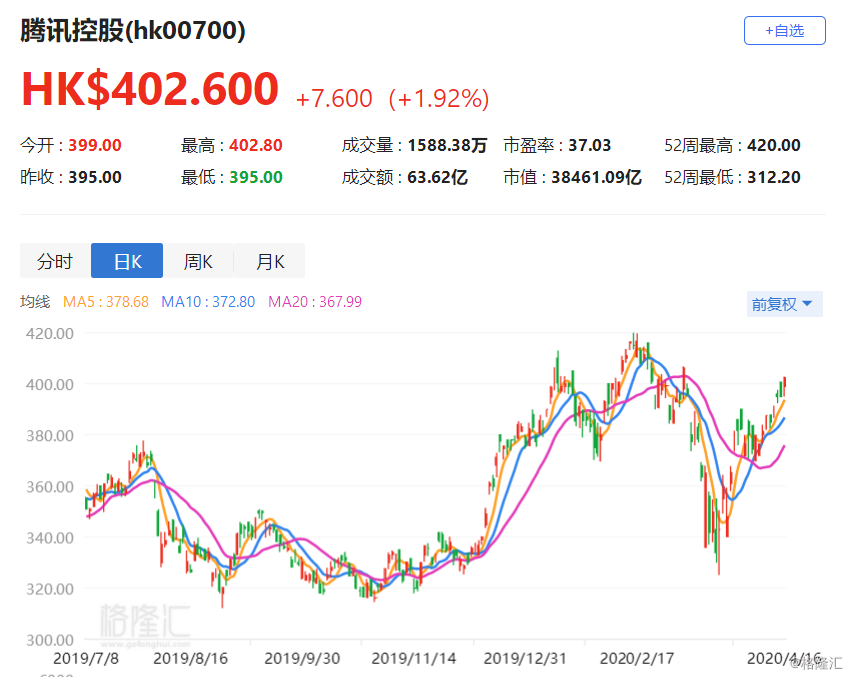Click the 成交量 value 1588.38万
The image size is (850, 677).
pos(447,145)
